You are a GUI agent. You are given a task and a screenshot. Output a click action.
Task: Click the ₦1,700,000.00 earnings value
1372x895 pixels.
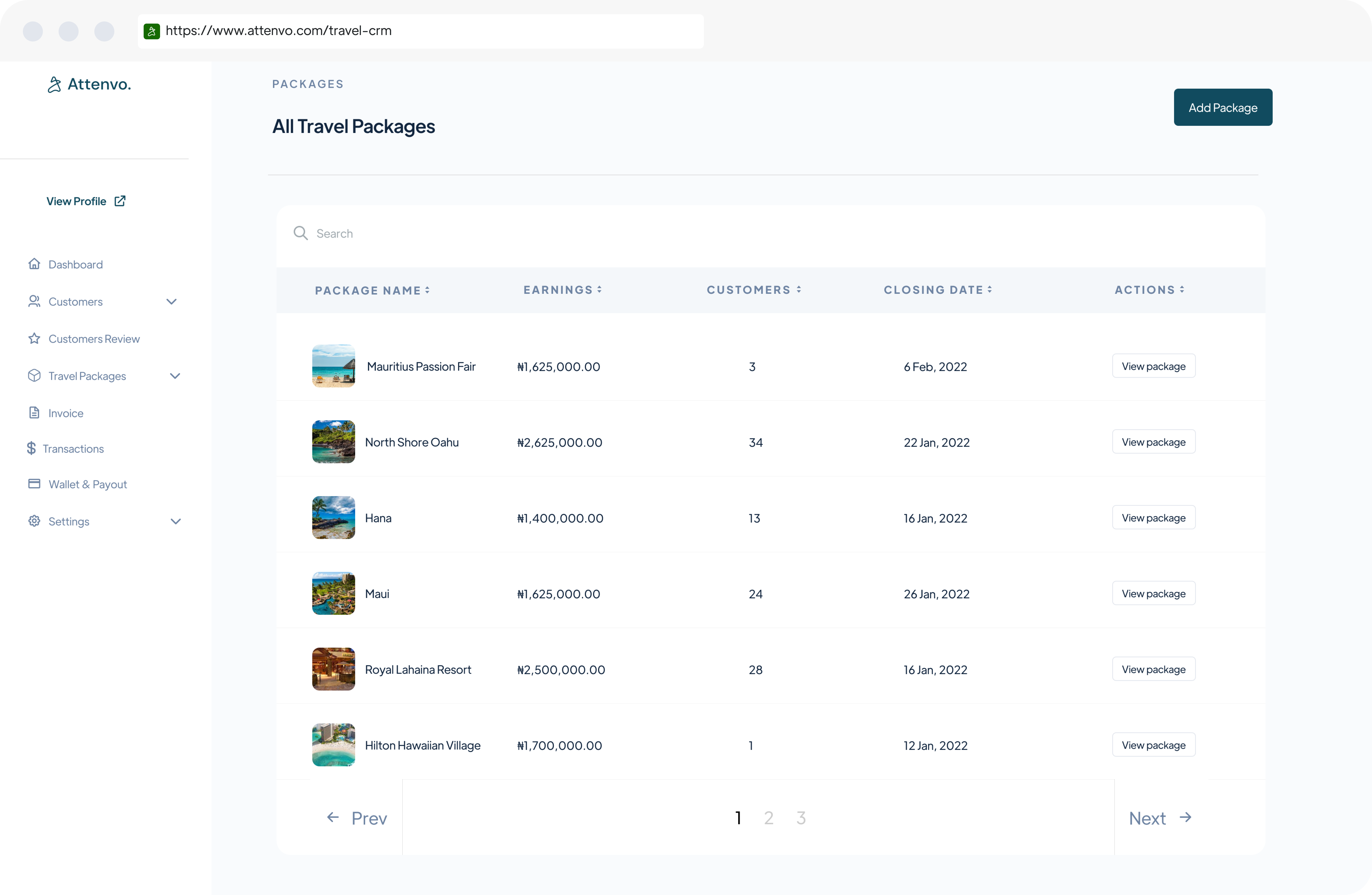tap(559, 746)
